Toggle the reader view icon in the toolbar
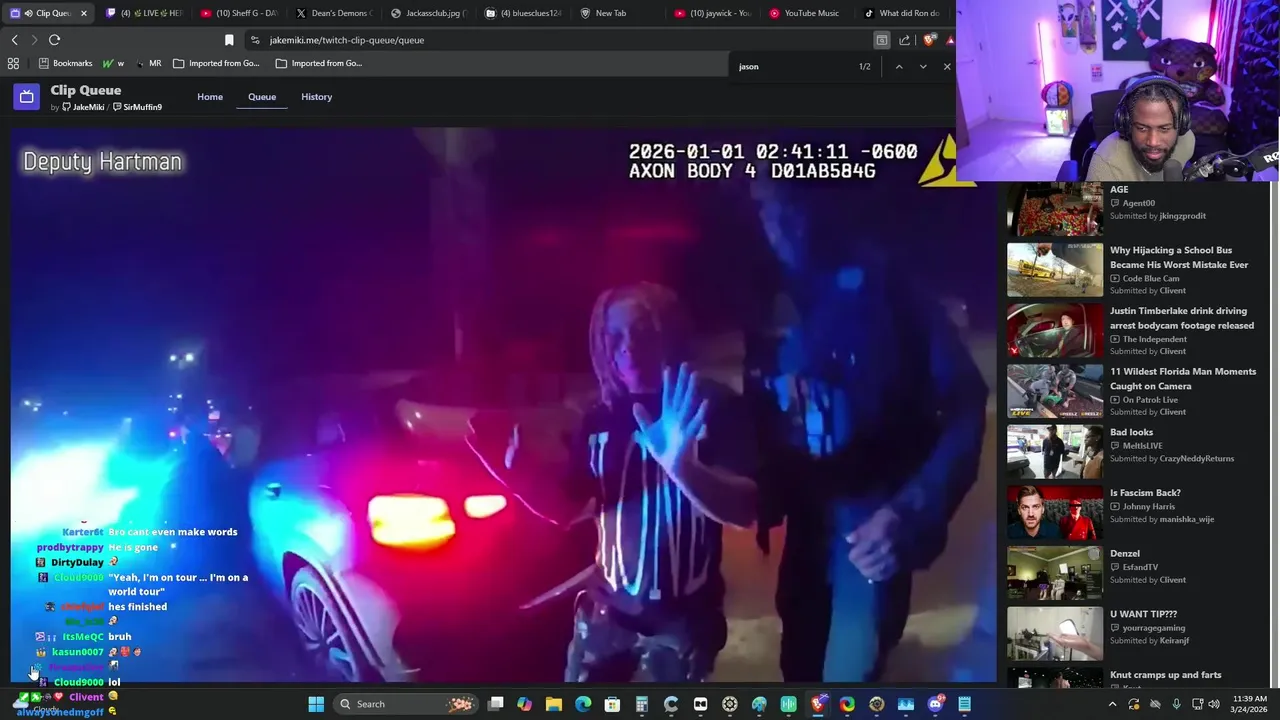The image size is (1280, 720). [x=881, y=40]
